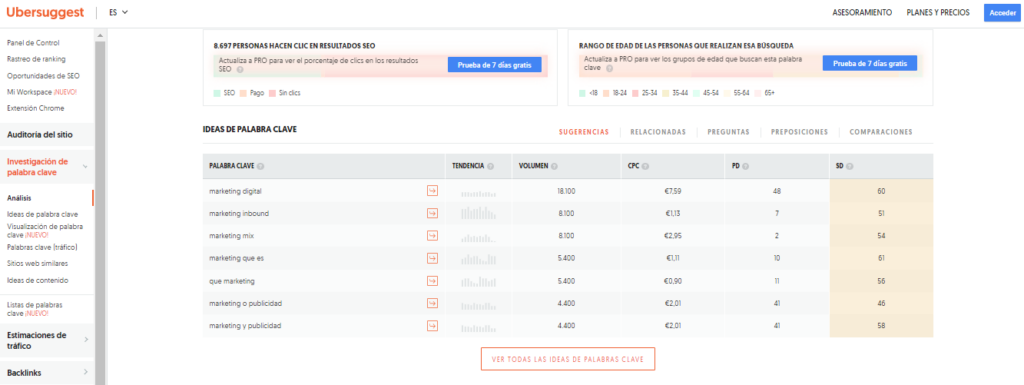
Task: Switch to the COMPARACIONES tab
Action: [x=881, y=132]
